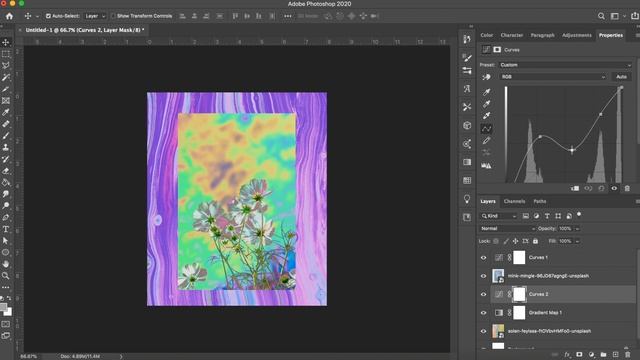This screenshot has width=640, height=360.
Task: Switch to the Adjustments tab
Action: (x=577, y=35)
